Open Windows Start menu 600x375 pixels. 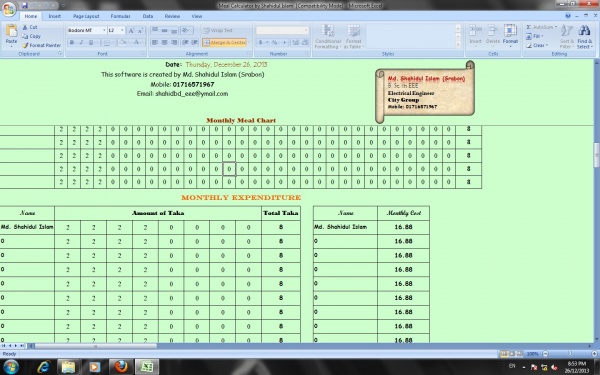10,367
